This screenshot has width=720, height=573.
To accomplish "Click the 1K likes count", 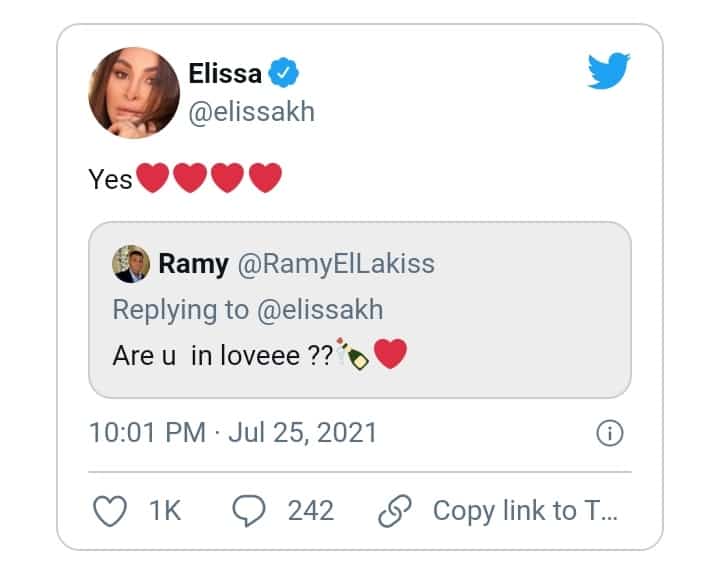I will point(165,511).
